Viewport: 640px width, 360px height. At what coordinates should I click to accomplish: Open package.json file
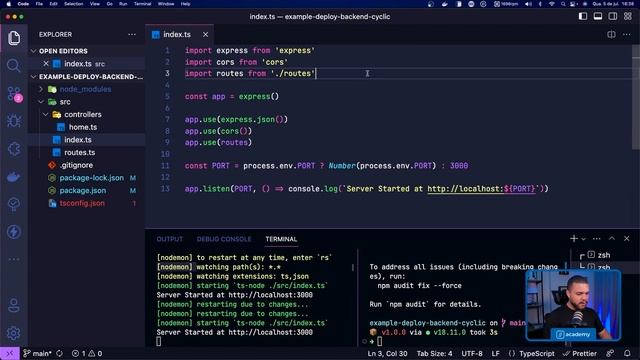[82, 191]
